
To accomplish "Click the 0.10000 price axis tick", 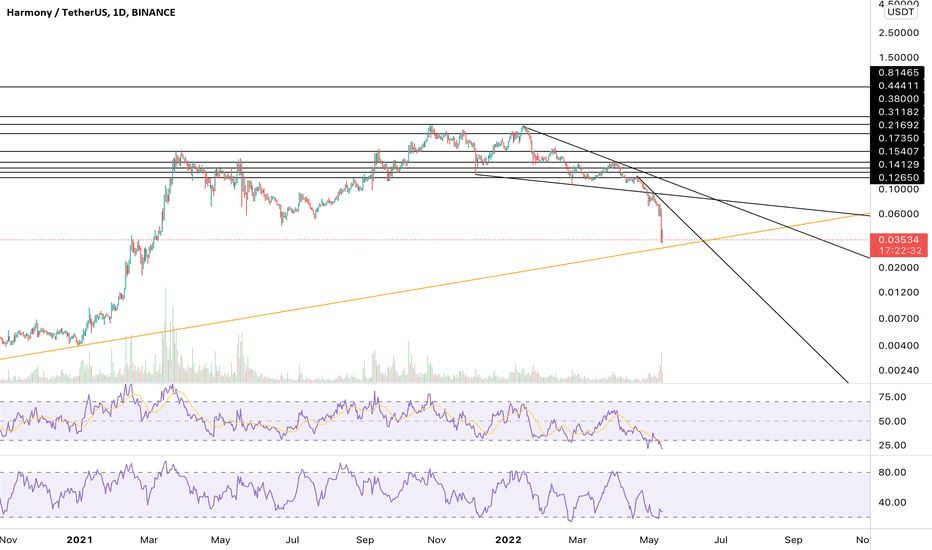I will (898, 189).
